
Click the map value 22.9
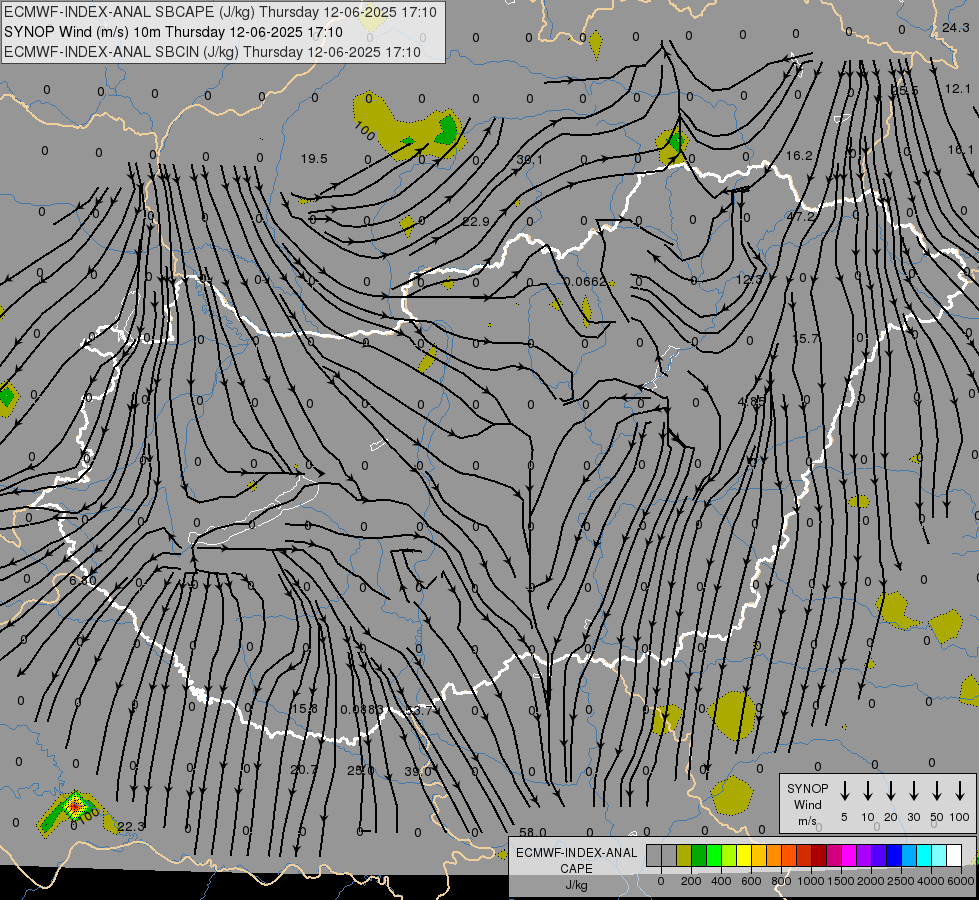[476, 221]
